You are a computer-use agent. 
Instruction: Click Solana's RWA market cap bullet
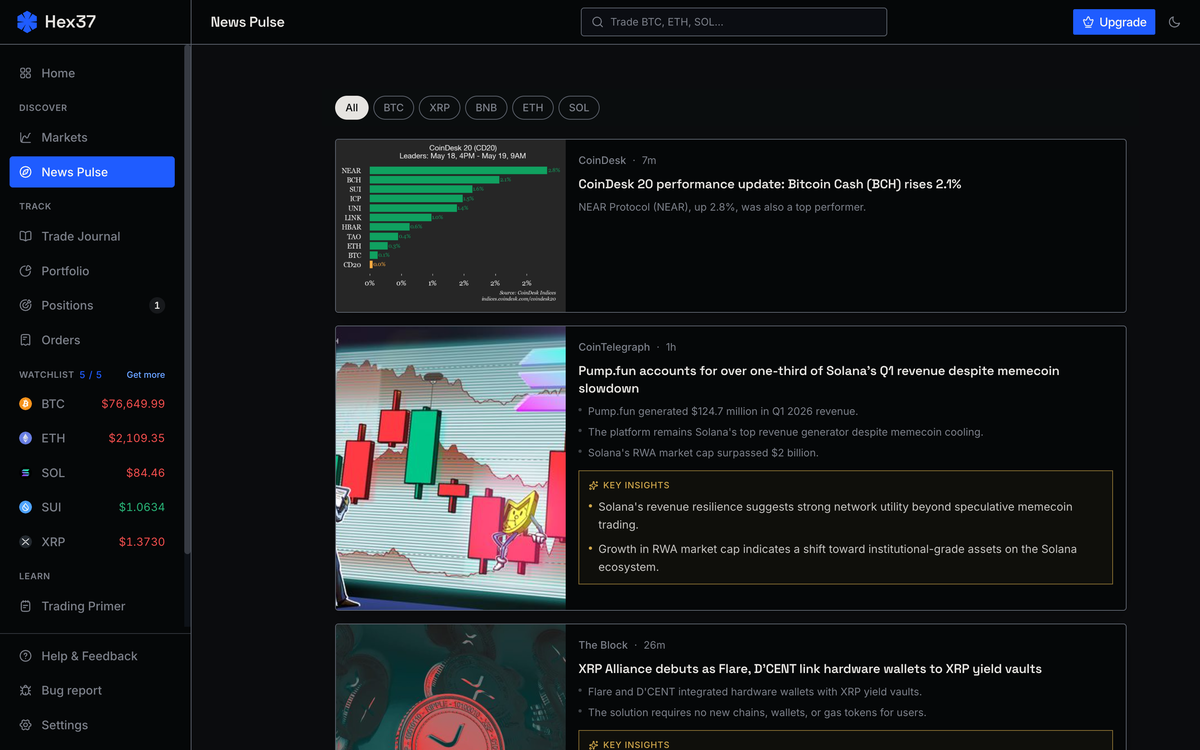click(703, 453)
